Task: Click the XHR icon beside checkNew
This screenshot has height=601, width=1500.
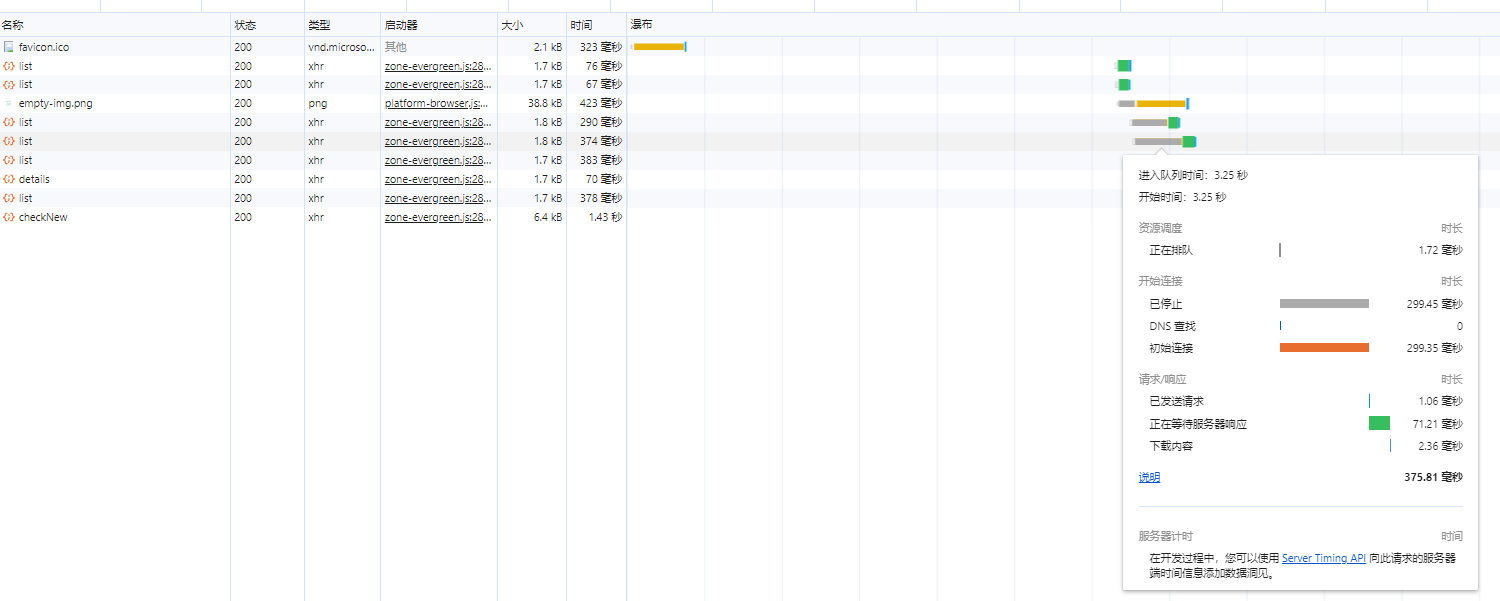Action: pyautogui.click(x=9, y=217)
